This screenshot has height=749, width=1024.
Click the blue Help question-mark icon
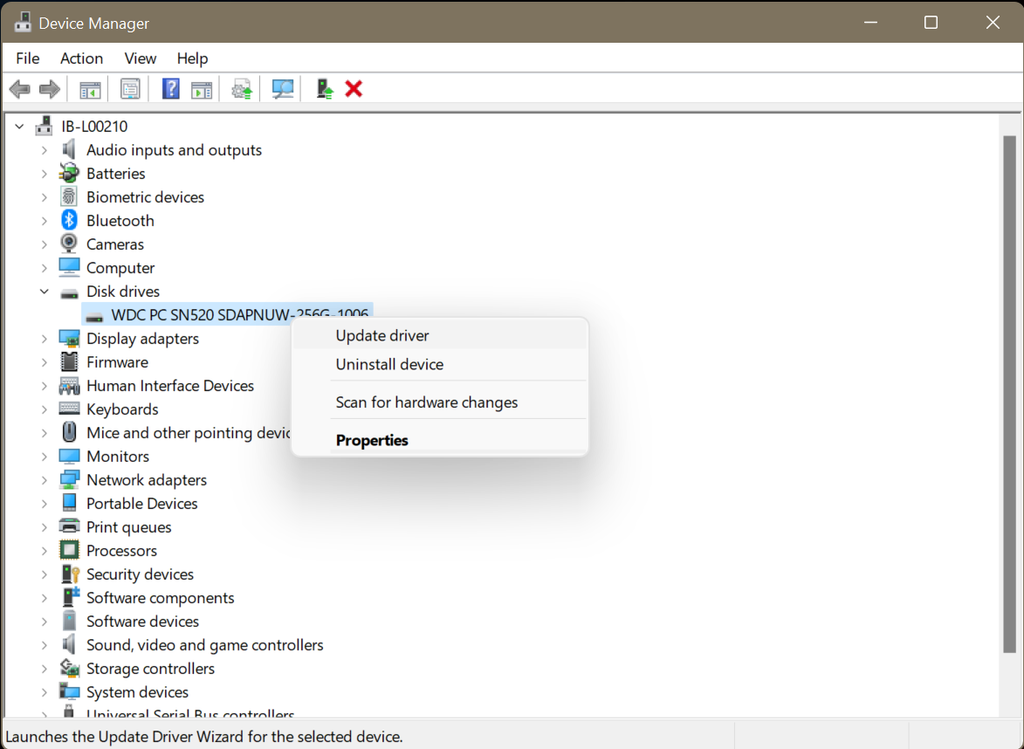click(170, 89)
